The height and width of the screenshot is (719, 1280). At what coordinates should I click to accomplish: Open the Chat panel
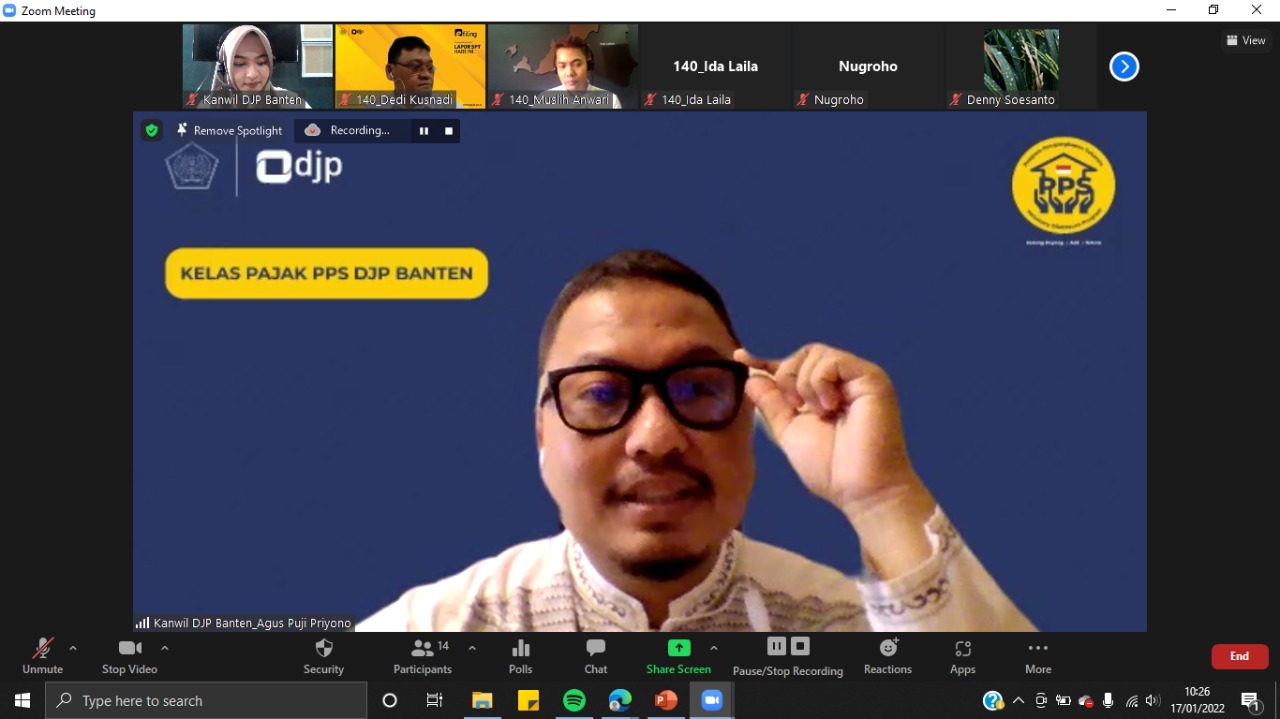[596, 656]
